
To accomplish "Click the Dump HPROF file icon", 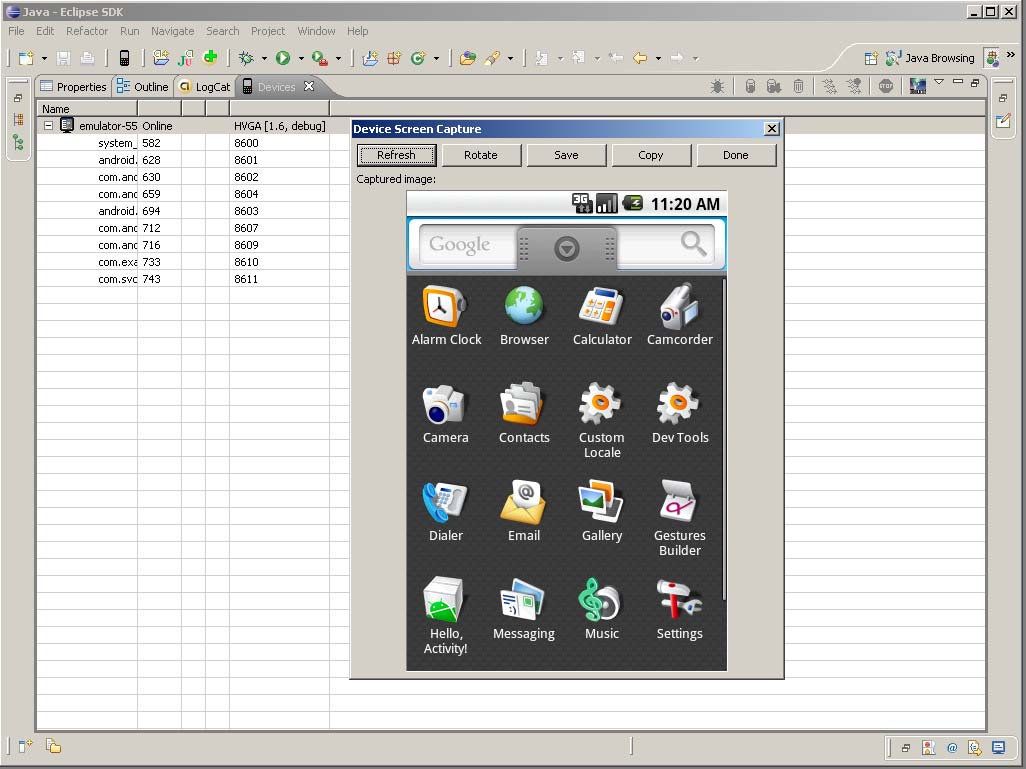I will click(x=773, y=86).
